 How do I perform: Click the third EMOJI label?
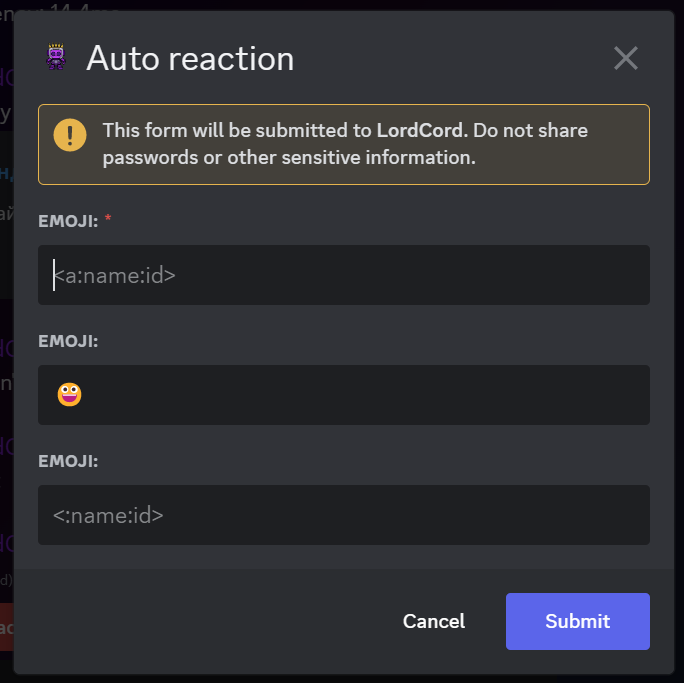tap(68, 461)
